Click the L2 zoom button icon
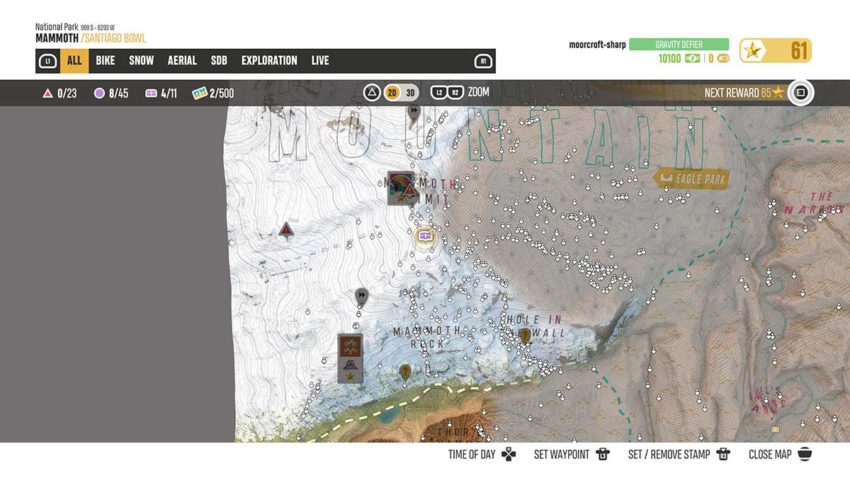Image resolution: width=850 pixels, height=478 pixels. pos(439,93)
